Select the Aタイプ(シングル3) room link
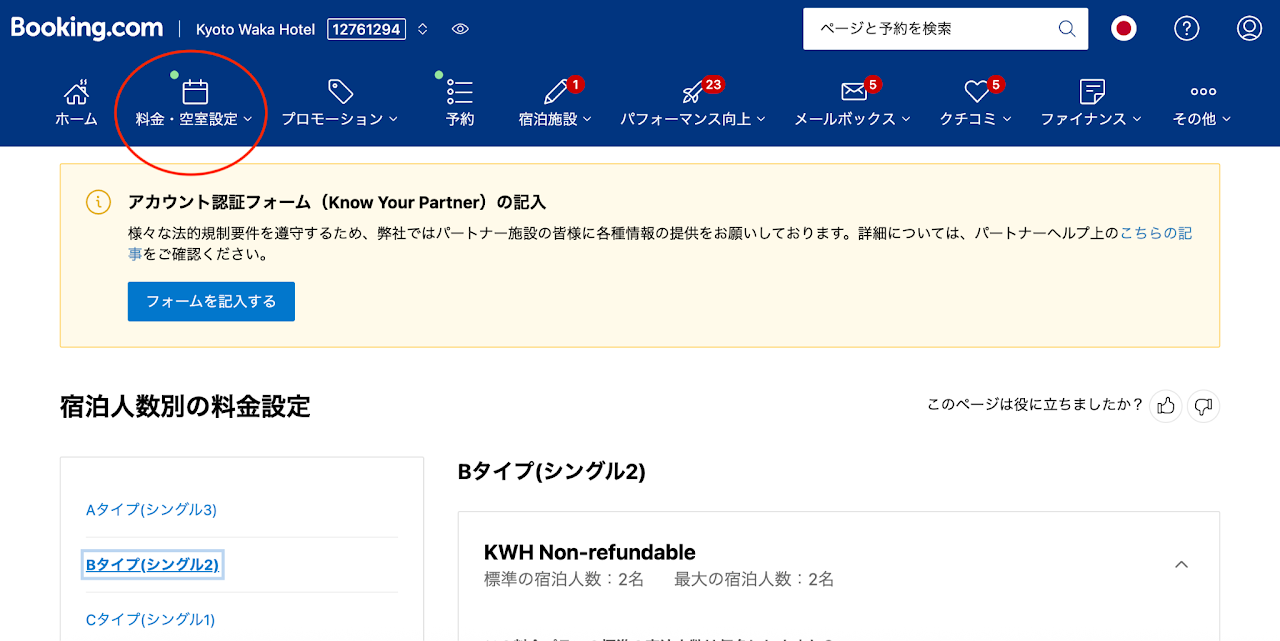The width and height of the screenshot is (1280, 641). 151,510
